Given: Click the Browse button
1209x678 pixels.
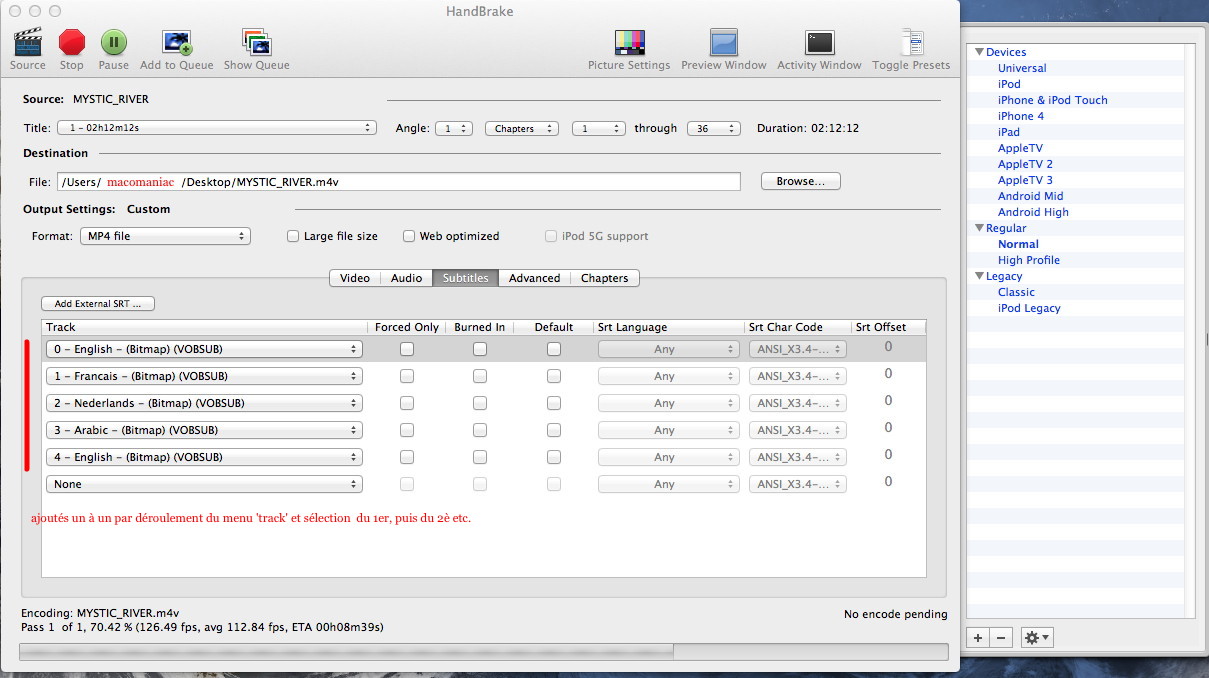Looking at the screenshot, I should pyautogui.click(x=801, y=181).
